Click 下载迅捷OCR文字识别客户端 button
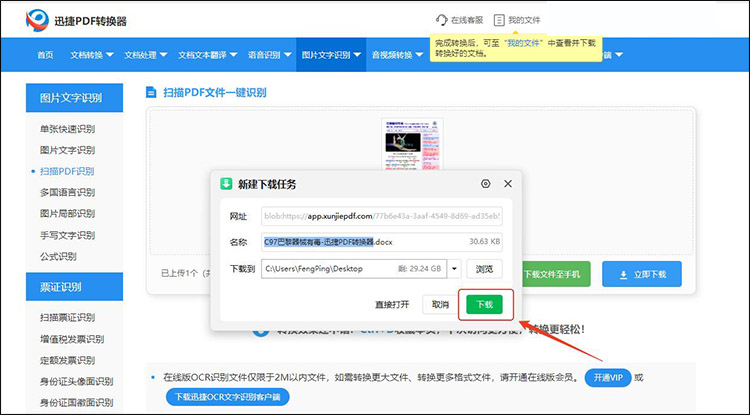Viewport: 750px width, 415px height. coord(228,397)
